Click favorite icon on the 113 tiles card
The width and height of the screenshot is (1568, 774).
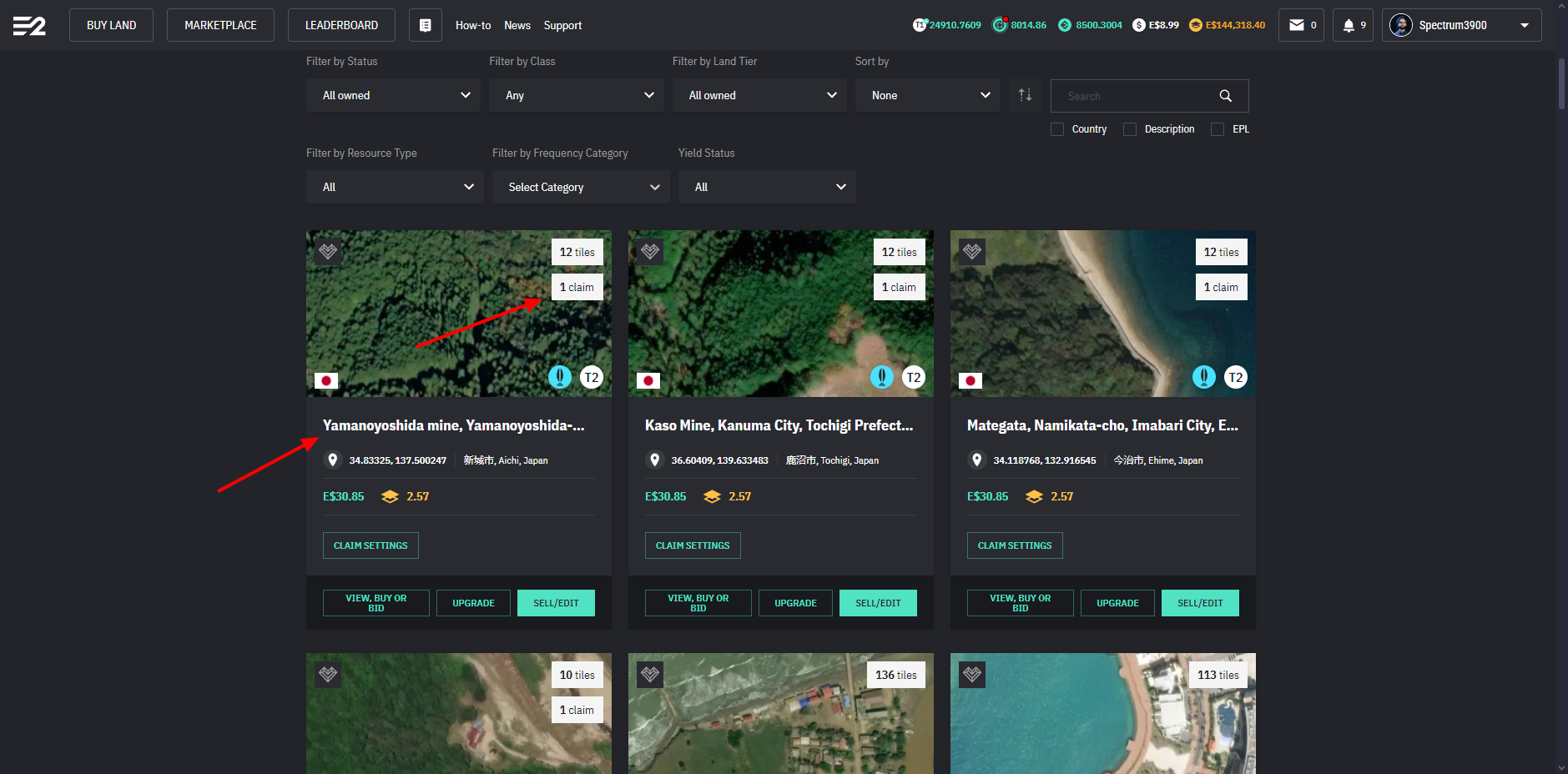tap(972, 674)
